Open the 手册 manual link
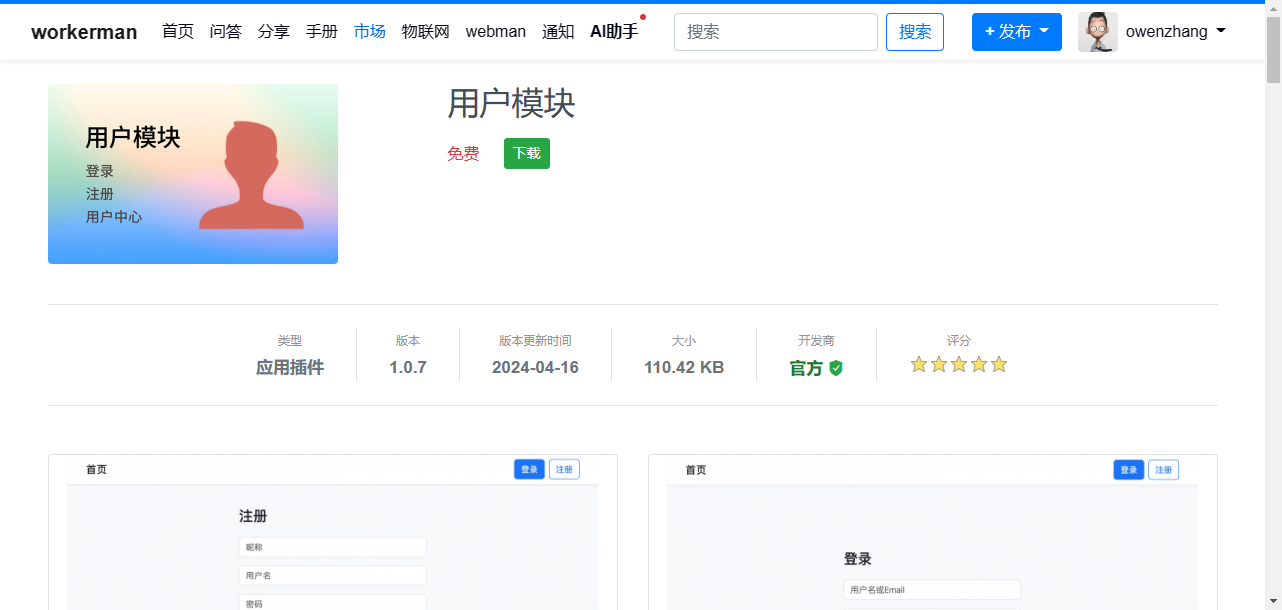This screenshot has height=610, width=1282. pyautogui.click(x=322, y=32)
